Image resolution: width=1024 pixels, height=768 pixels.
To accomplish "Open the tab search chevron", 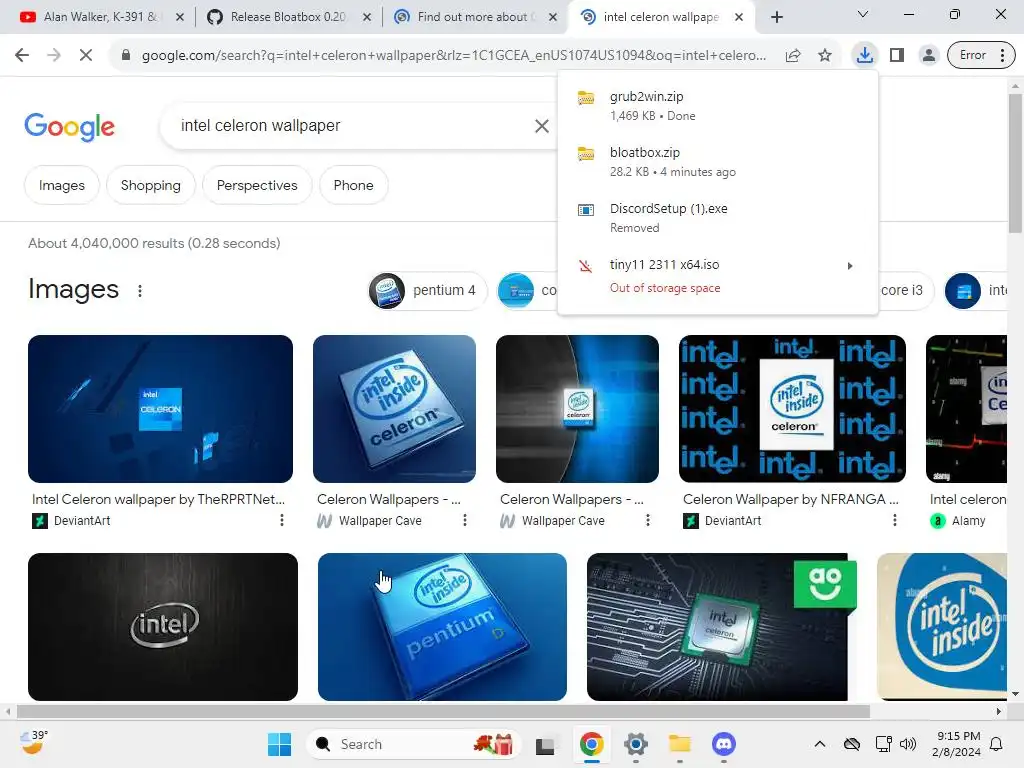I will [x=863, y=14].
